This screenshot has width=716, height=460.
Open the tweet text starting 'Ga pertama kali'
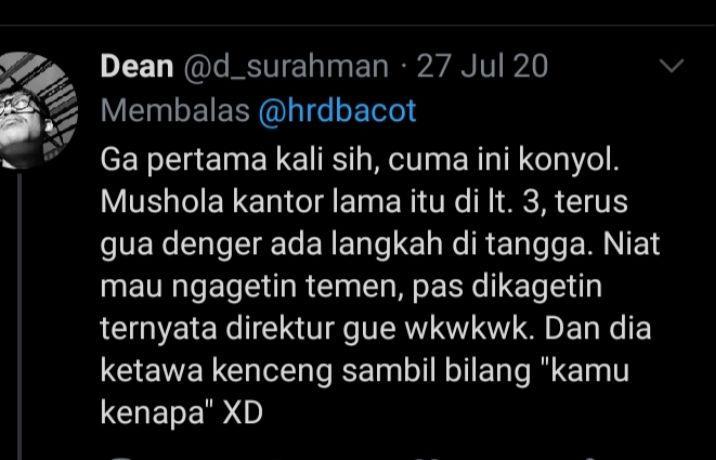(380, 286)
